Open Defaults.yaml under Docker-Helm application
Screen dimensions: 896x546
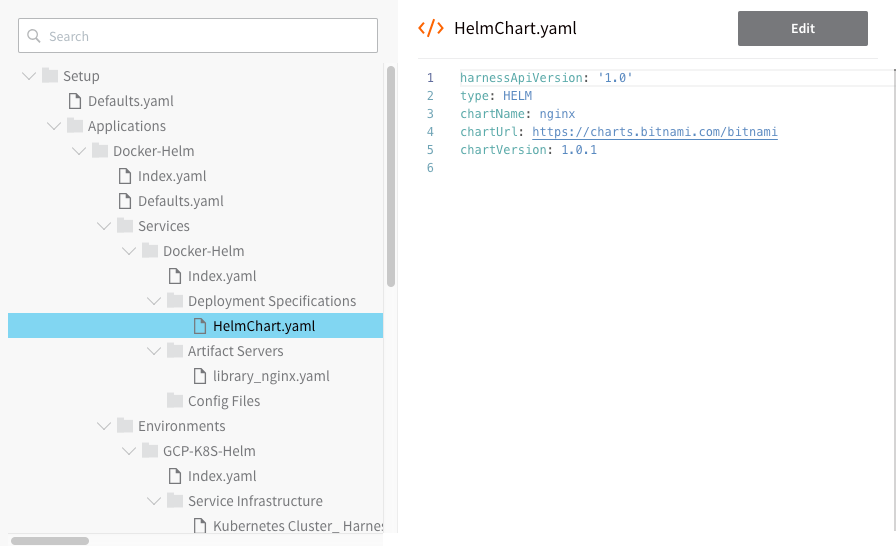pyautogui.click(x=181, y=201)
